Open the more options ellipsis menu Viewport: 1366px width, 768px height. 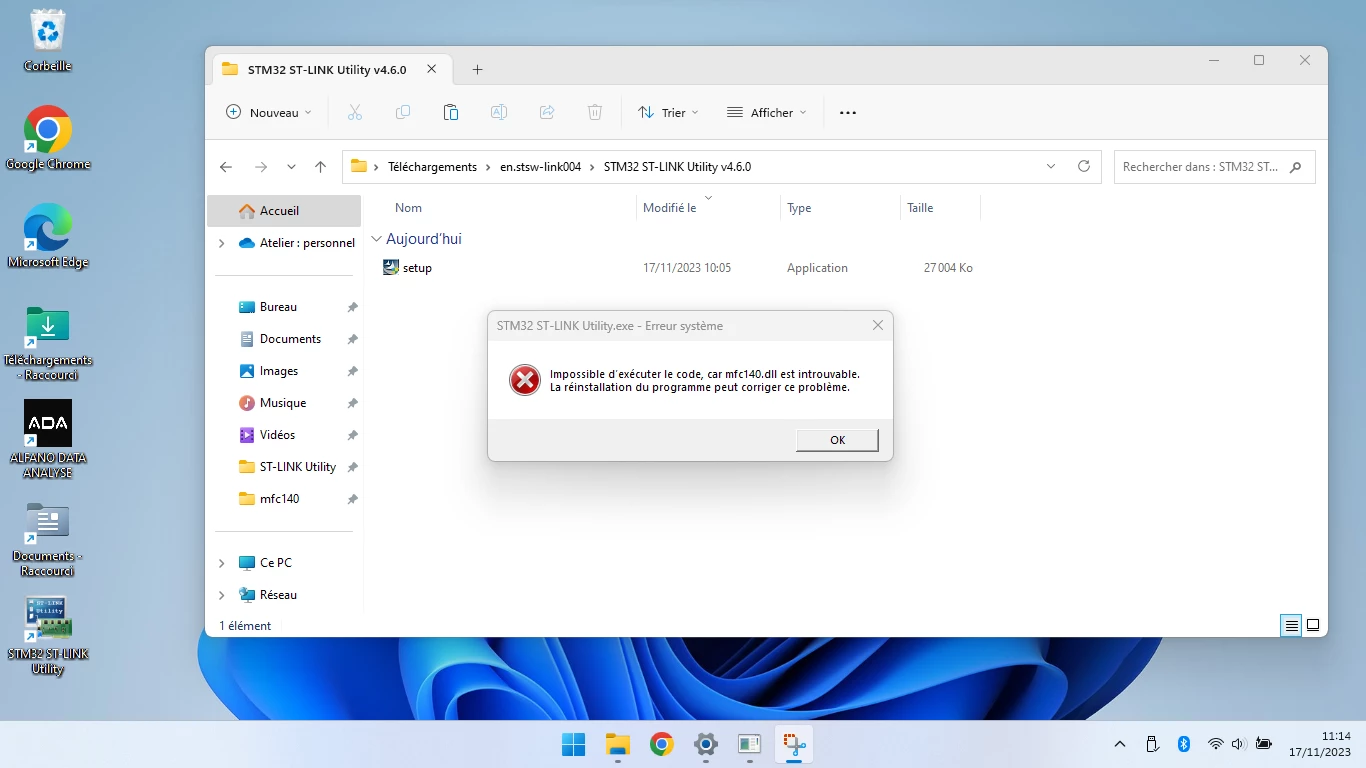[x=848, y=113]
